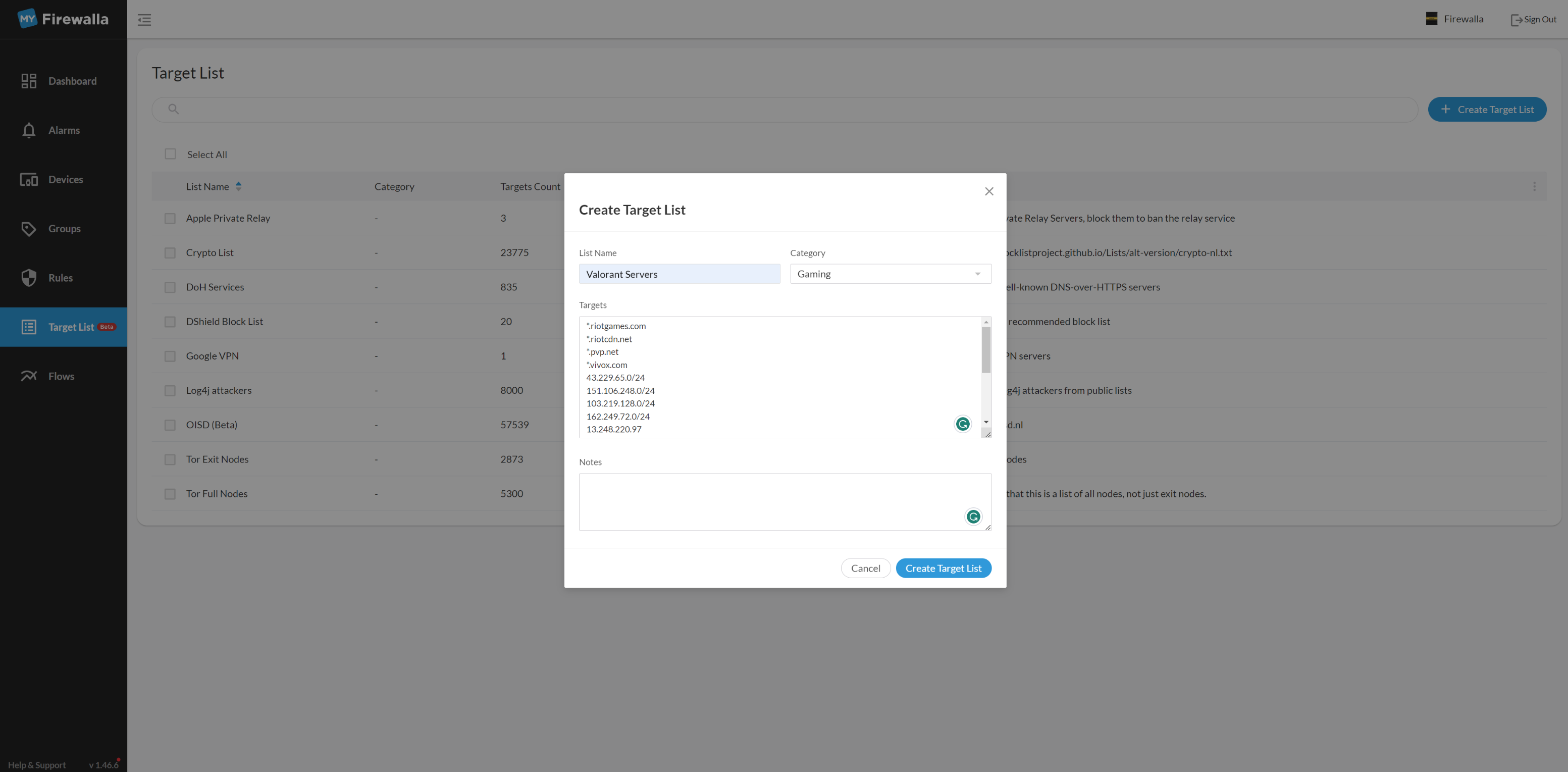
Task: Click the target list search field
Action: (x=785, y=109)
